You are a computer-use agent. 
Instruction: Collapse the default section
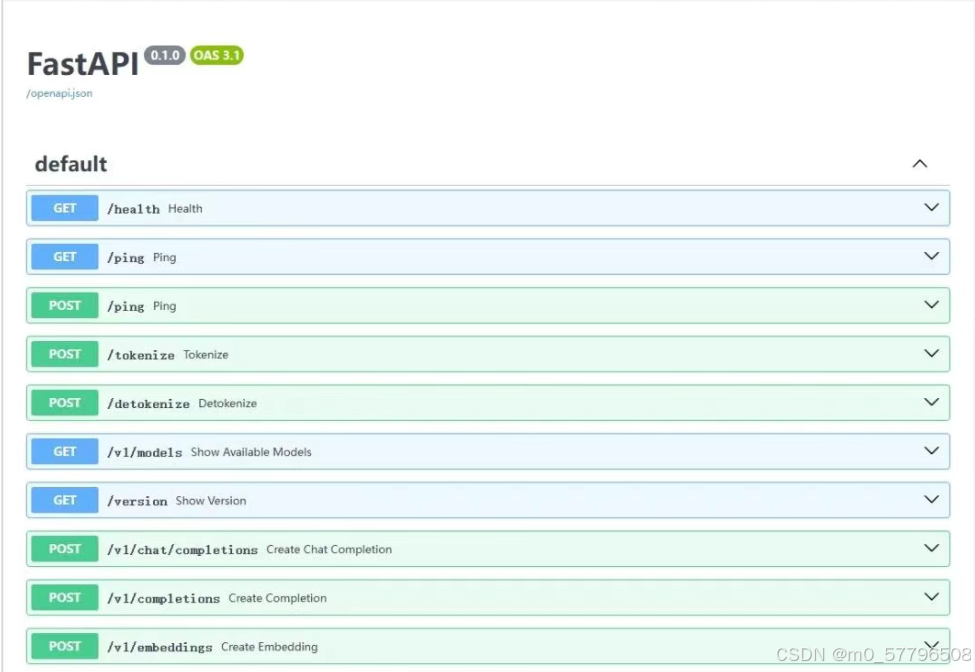click(920, 163)
